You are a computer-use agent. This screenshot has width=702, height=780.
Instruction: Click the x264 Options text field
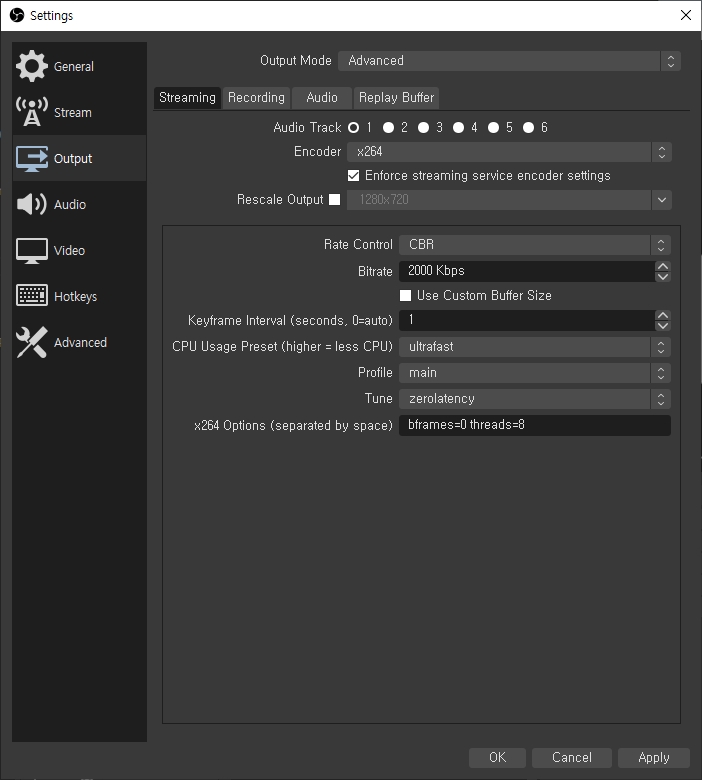[x=534, y=425]
